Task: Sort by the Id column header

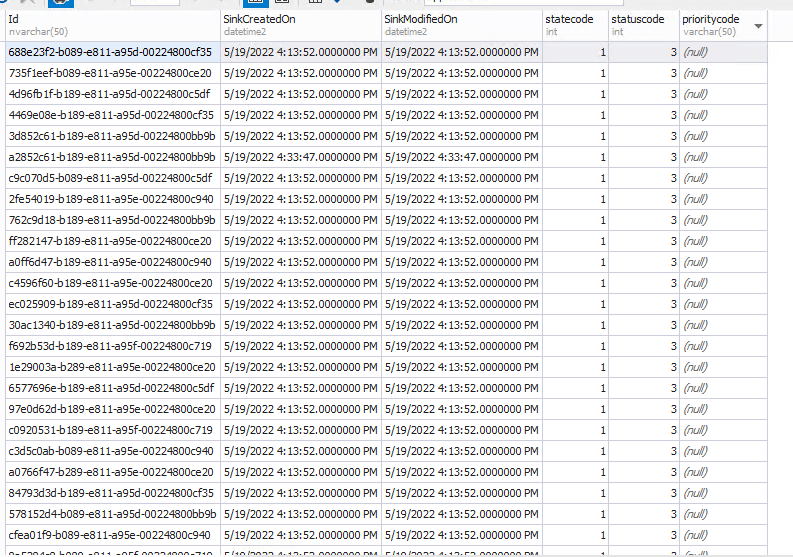Action: 113,25
